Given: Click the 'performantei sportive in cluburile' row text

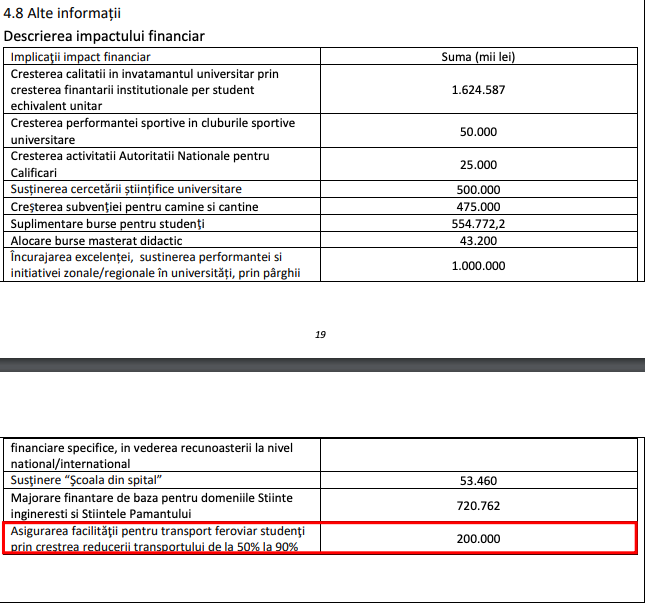Looking at the screenshot, I should (x=152, y=123).
